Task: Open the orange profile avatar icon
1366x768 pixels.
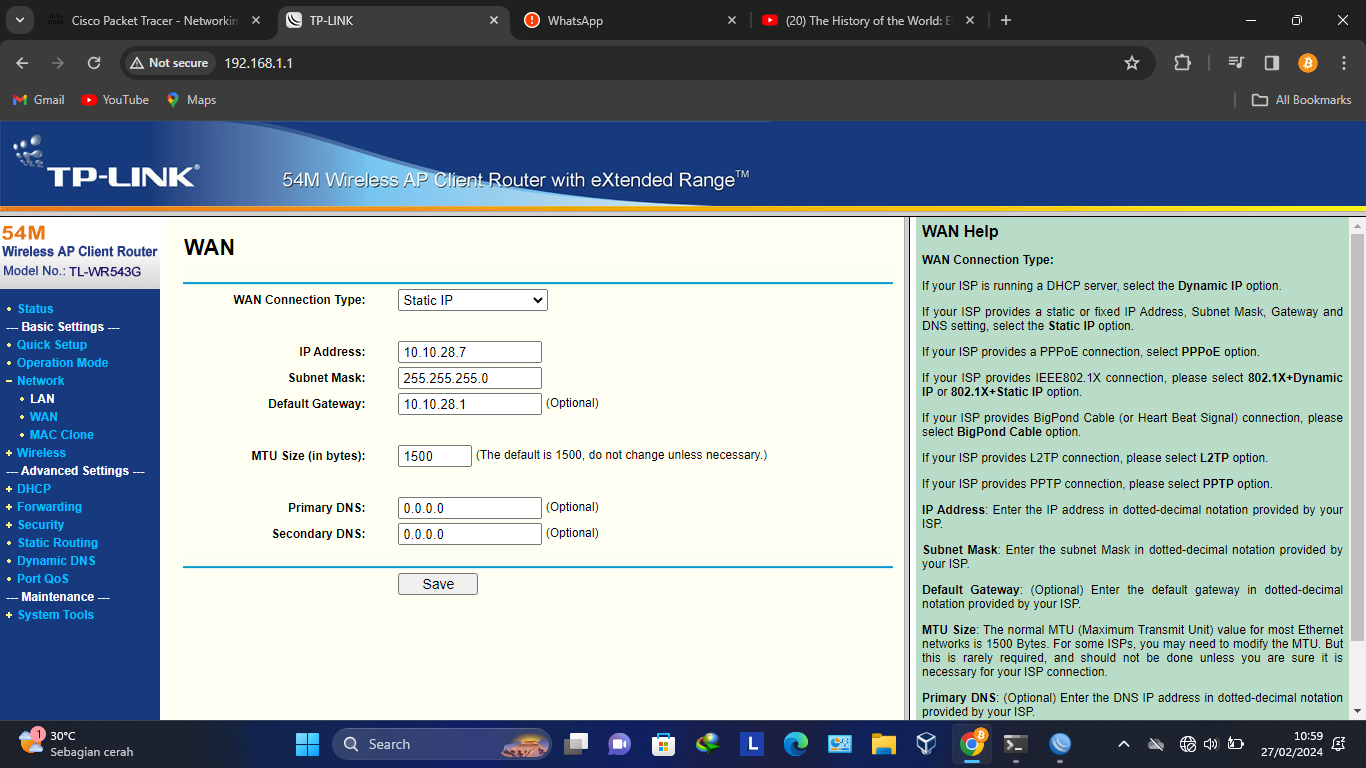Action: (x=1308, y=63)
